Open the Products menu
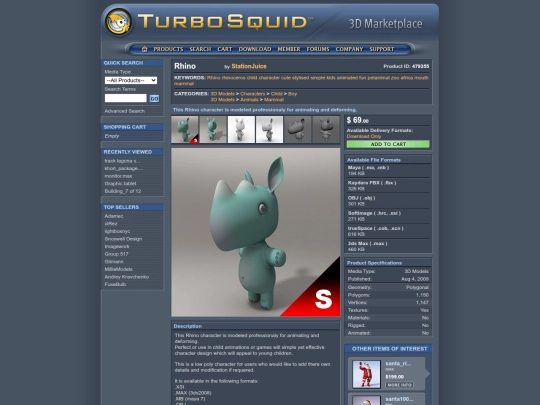The height and width of the screenshot is (405, 540). click(x=168, y=49)
